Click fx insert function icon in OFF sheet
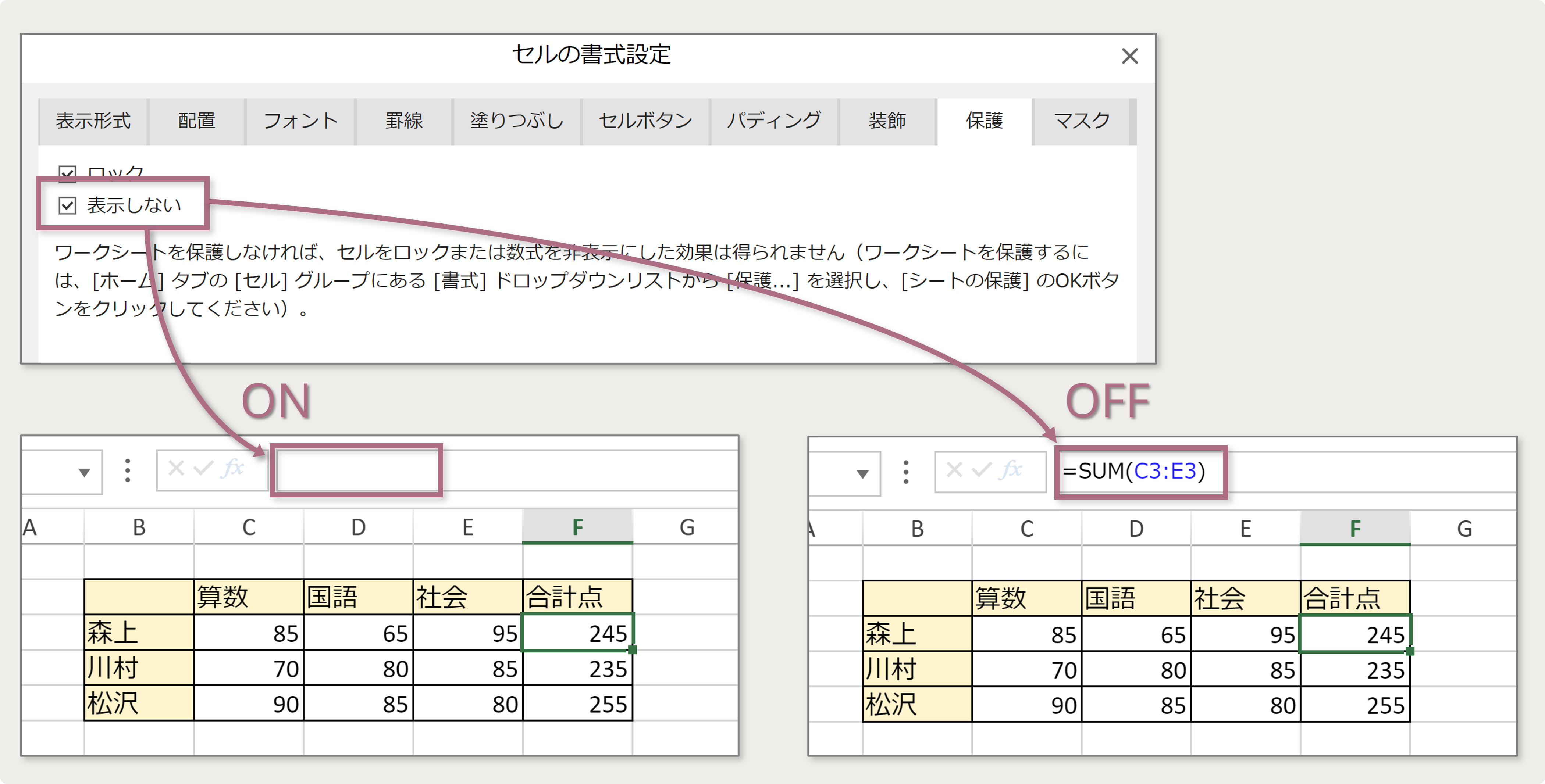The height and width of the screenshot is (784, 1545). [x=1011, y=469]
